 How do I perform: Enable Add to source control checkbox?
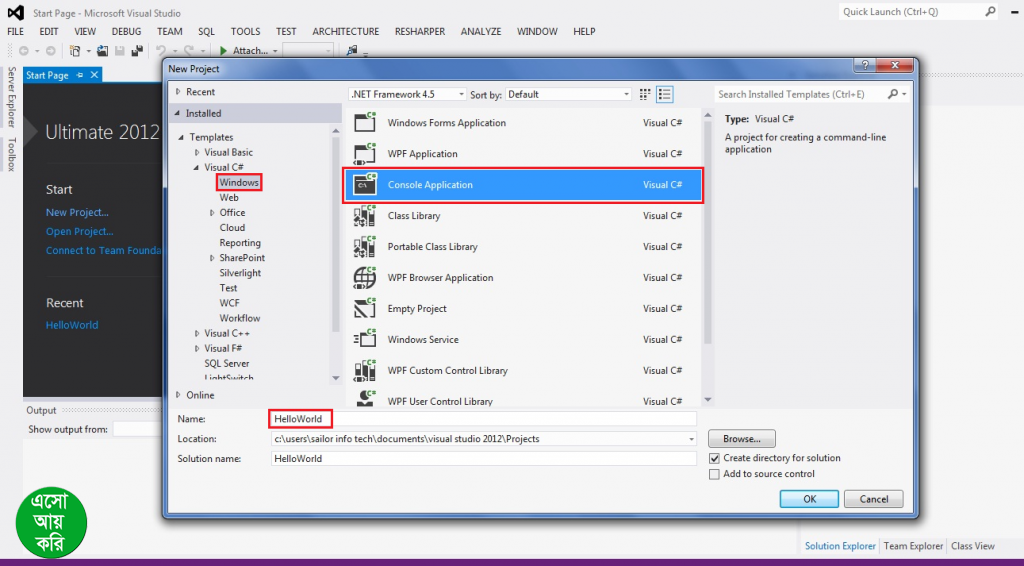(x=714, y=474)
